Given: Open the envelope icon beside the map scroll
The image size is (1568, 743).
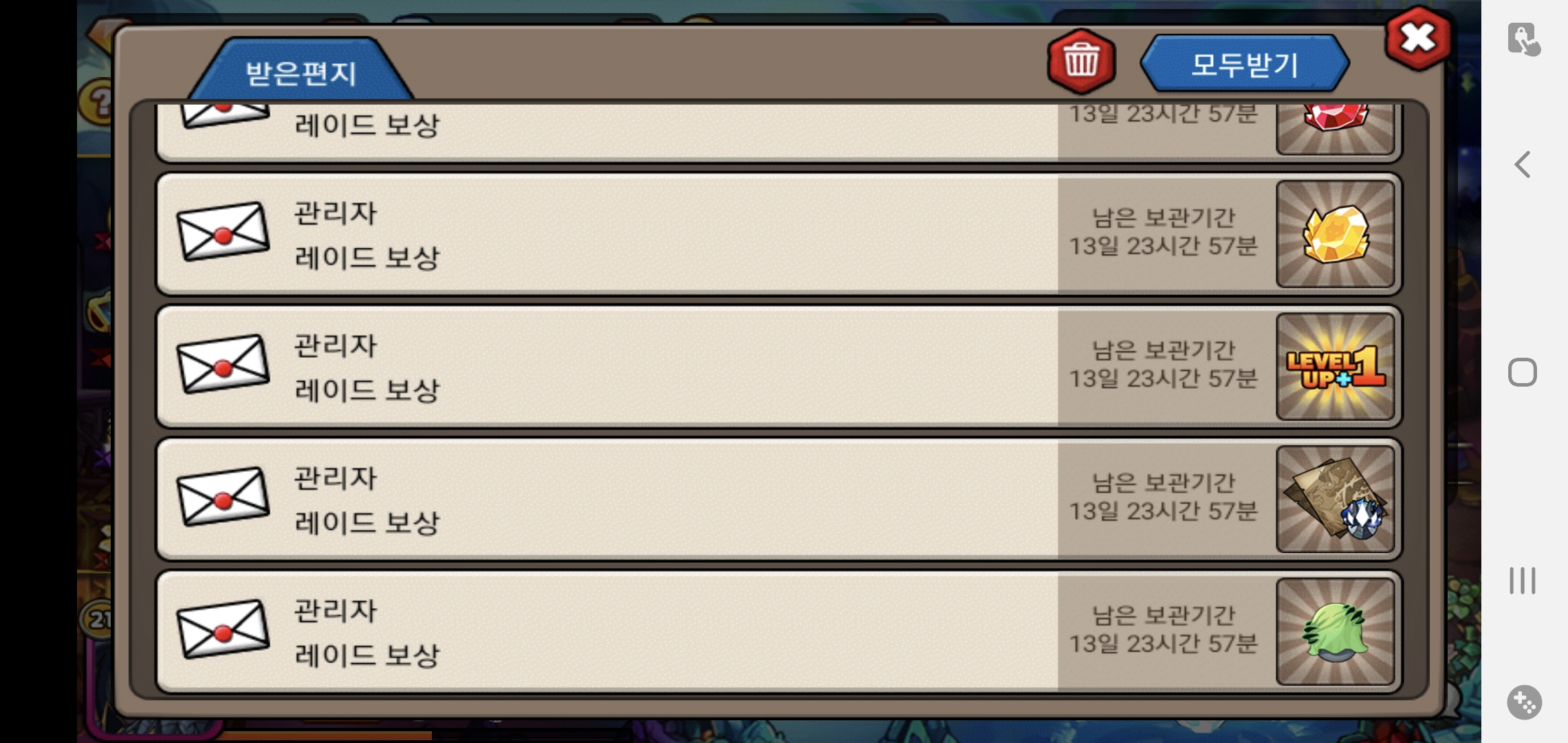Looking at the screenshot, I should (x=223, y=497).
